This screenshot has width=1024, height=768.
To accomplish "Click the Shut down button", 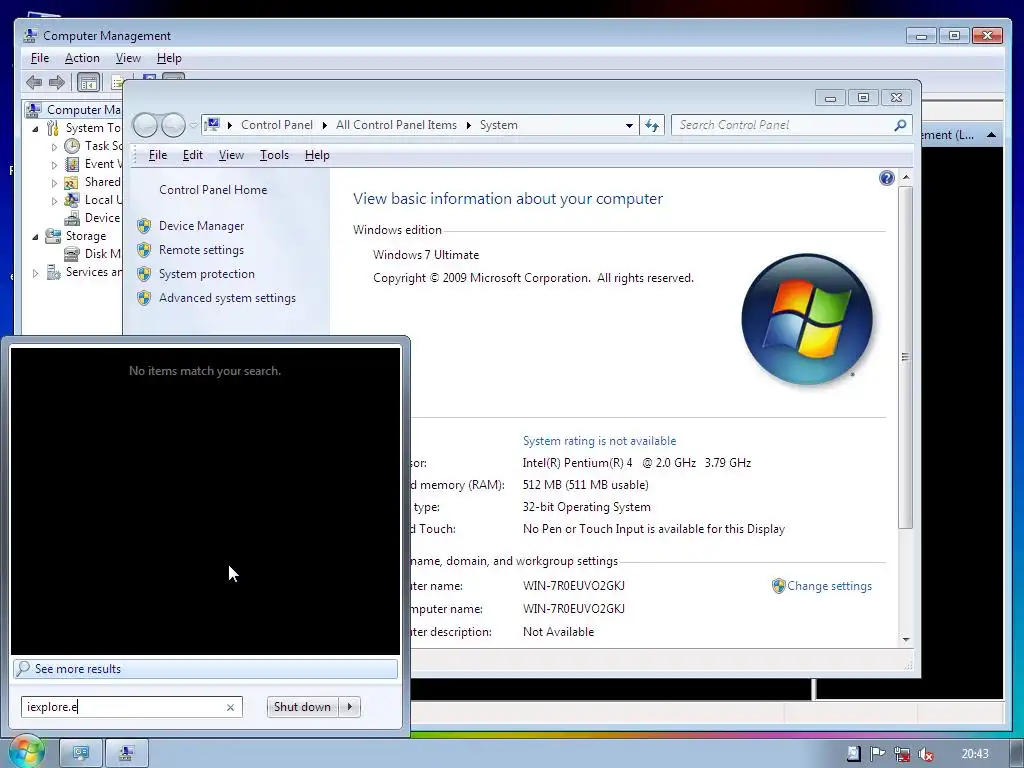I will tap(302, 707).
